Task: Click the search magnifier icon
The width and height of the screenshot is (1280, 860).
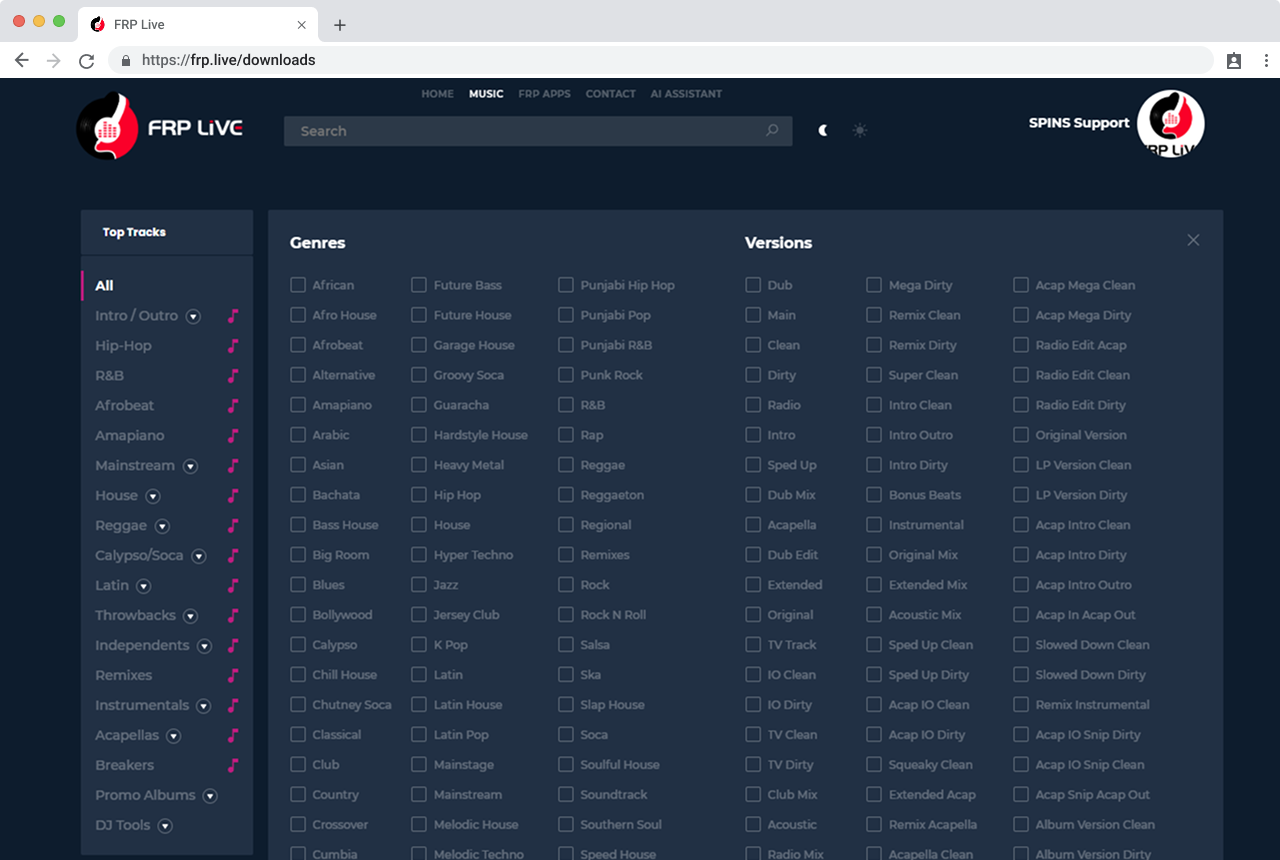Action: coord(772,131)
